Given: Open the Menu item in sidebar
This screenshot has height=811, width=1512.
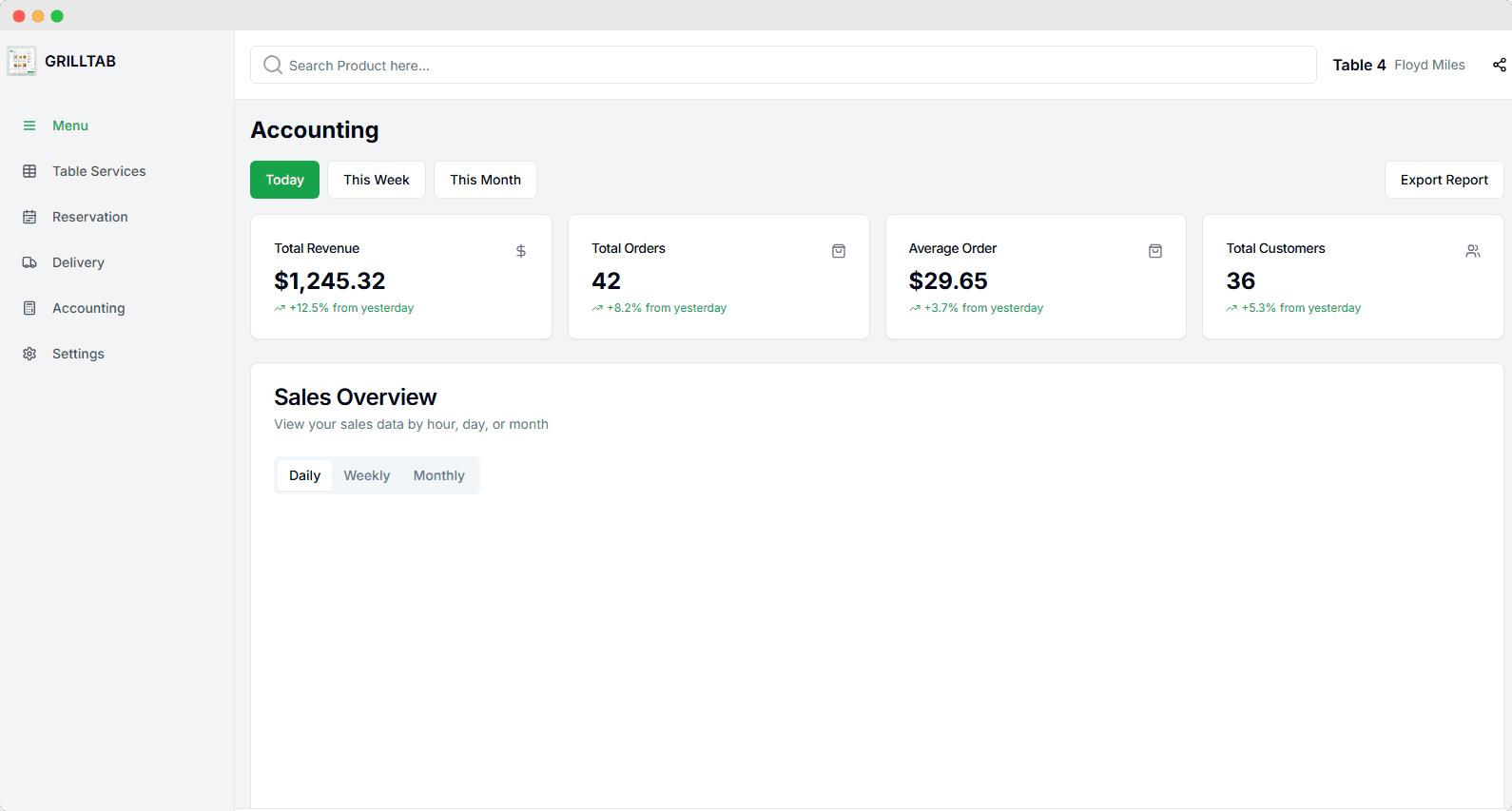Looking at the screenshot, I should coord(69,126).
